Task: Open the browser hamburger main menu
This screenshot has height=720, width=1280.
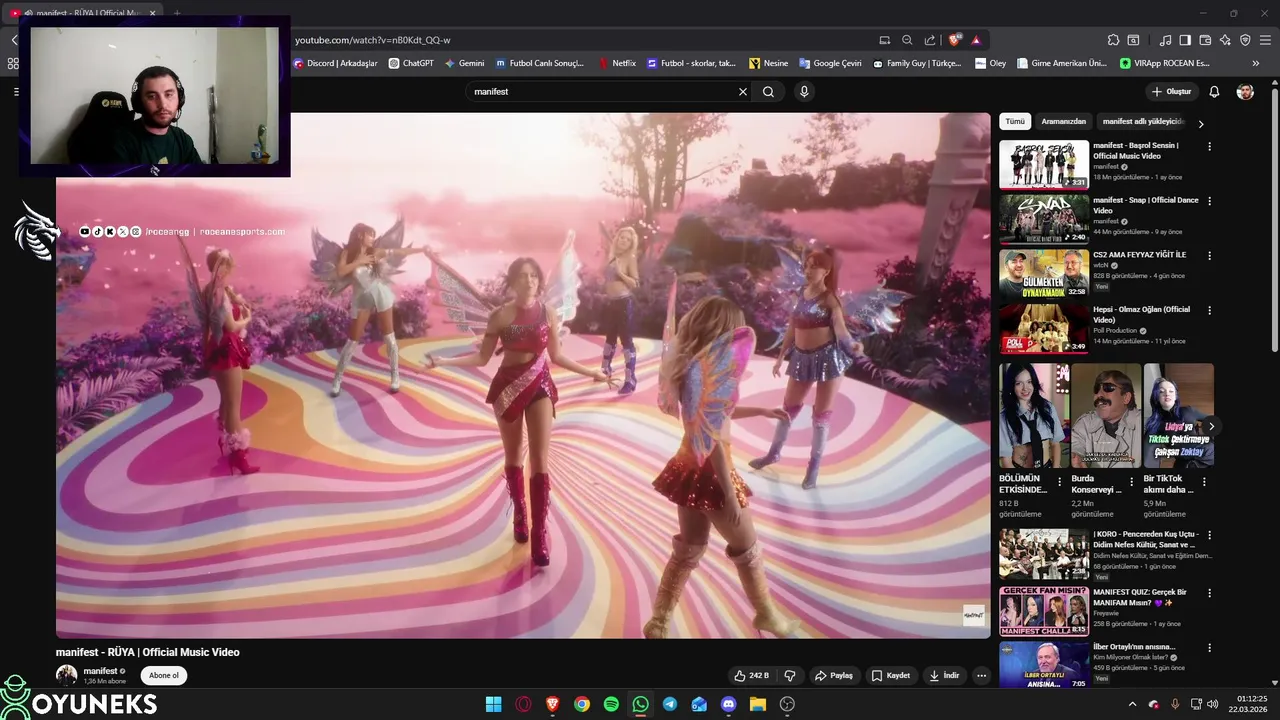Action: pos(1265,40)
